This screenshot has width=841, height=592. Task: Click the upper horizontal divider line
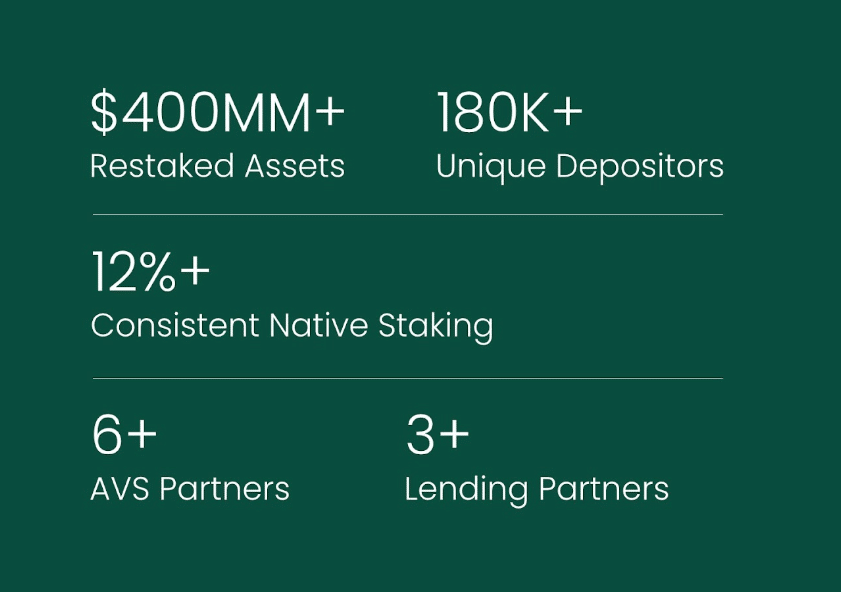[408, 214]
